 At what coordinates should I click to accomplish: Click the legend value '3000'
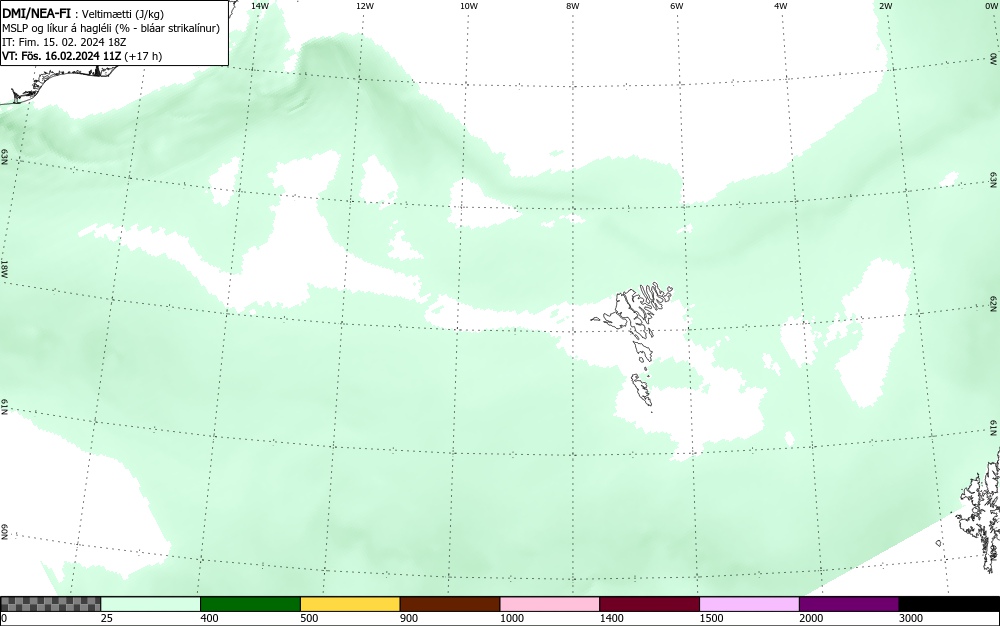911,618
